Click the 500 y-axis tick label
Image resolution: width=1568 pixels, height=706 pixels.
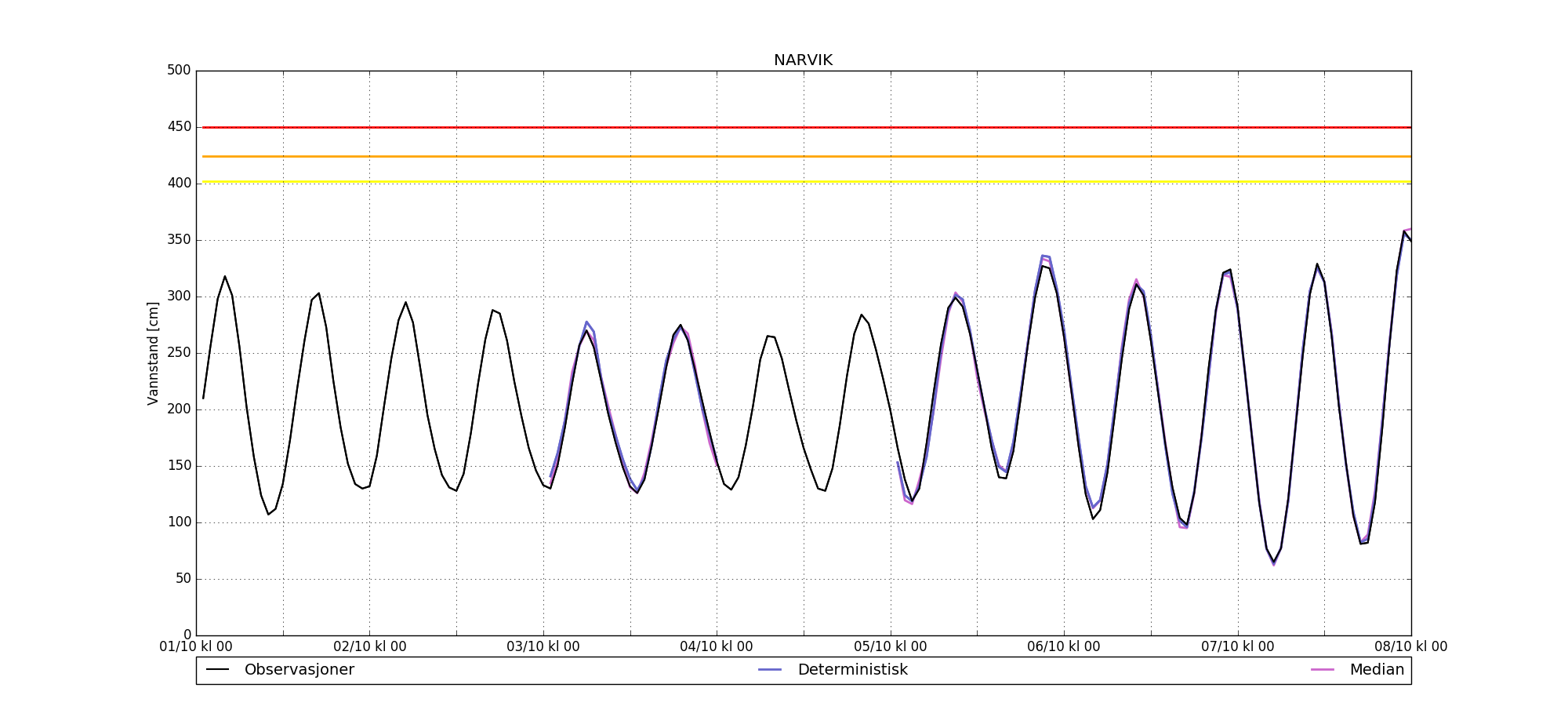click(179, 71)
